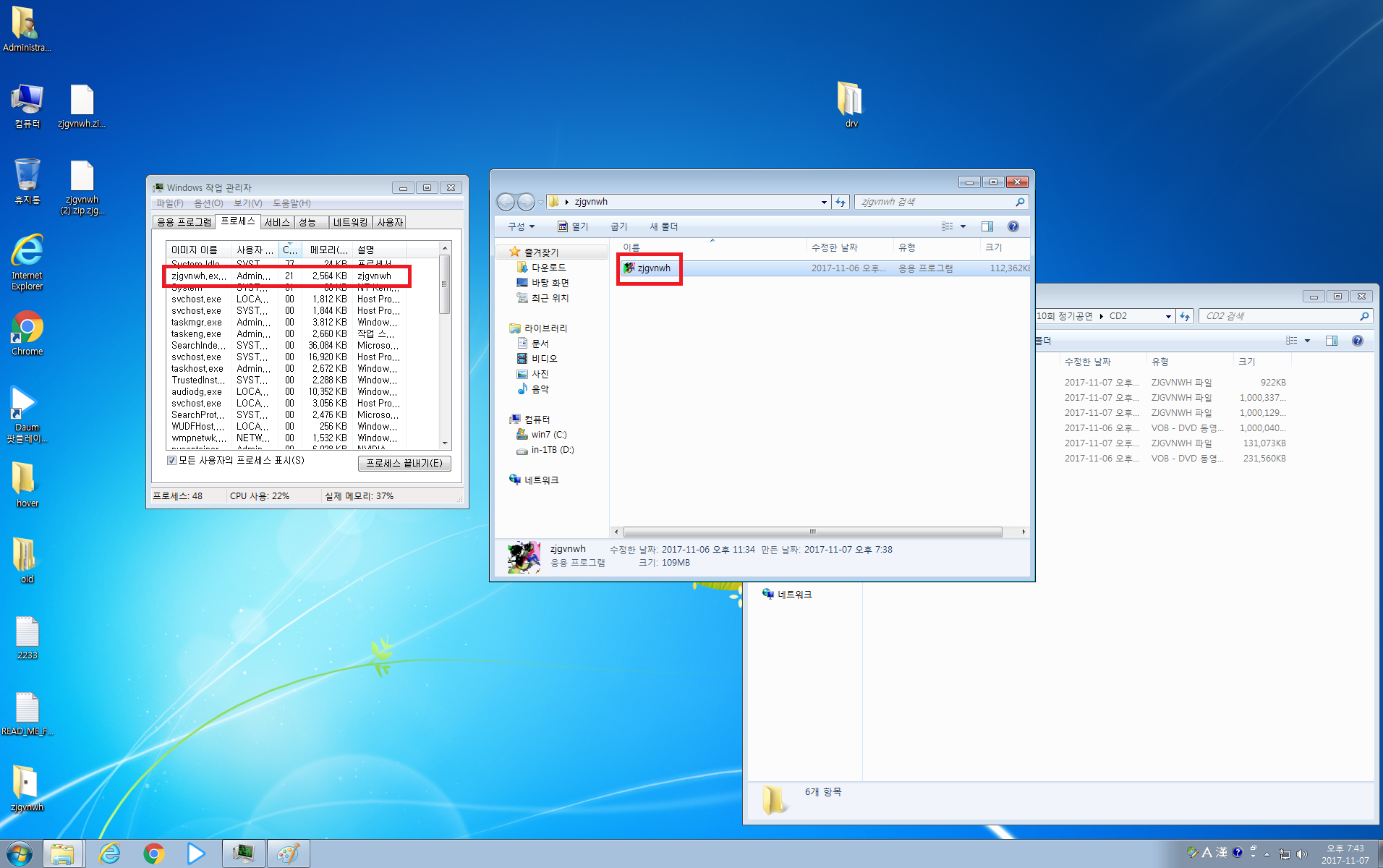Viewport: 1383px width, 868px height.
Task: Open the Administrator folder desktop icon
Action: point(27,29)
